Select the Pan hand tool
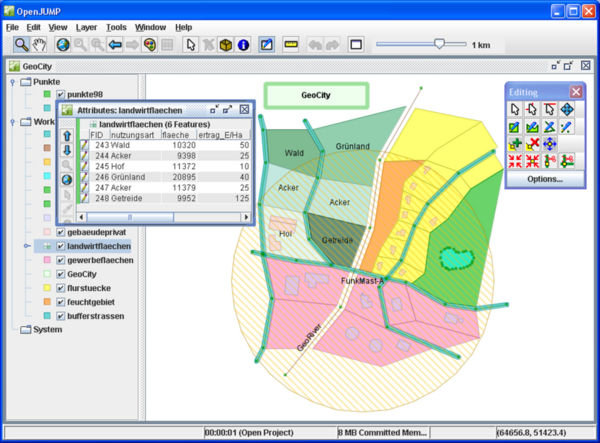Image resolution: width=600 pixels, height=443 pixels. coord(39,45)
